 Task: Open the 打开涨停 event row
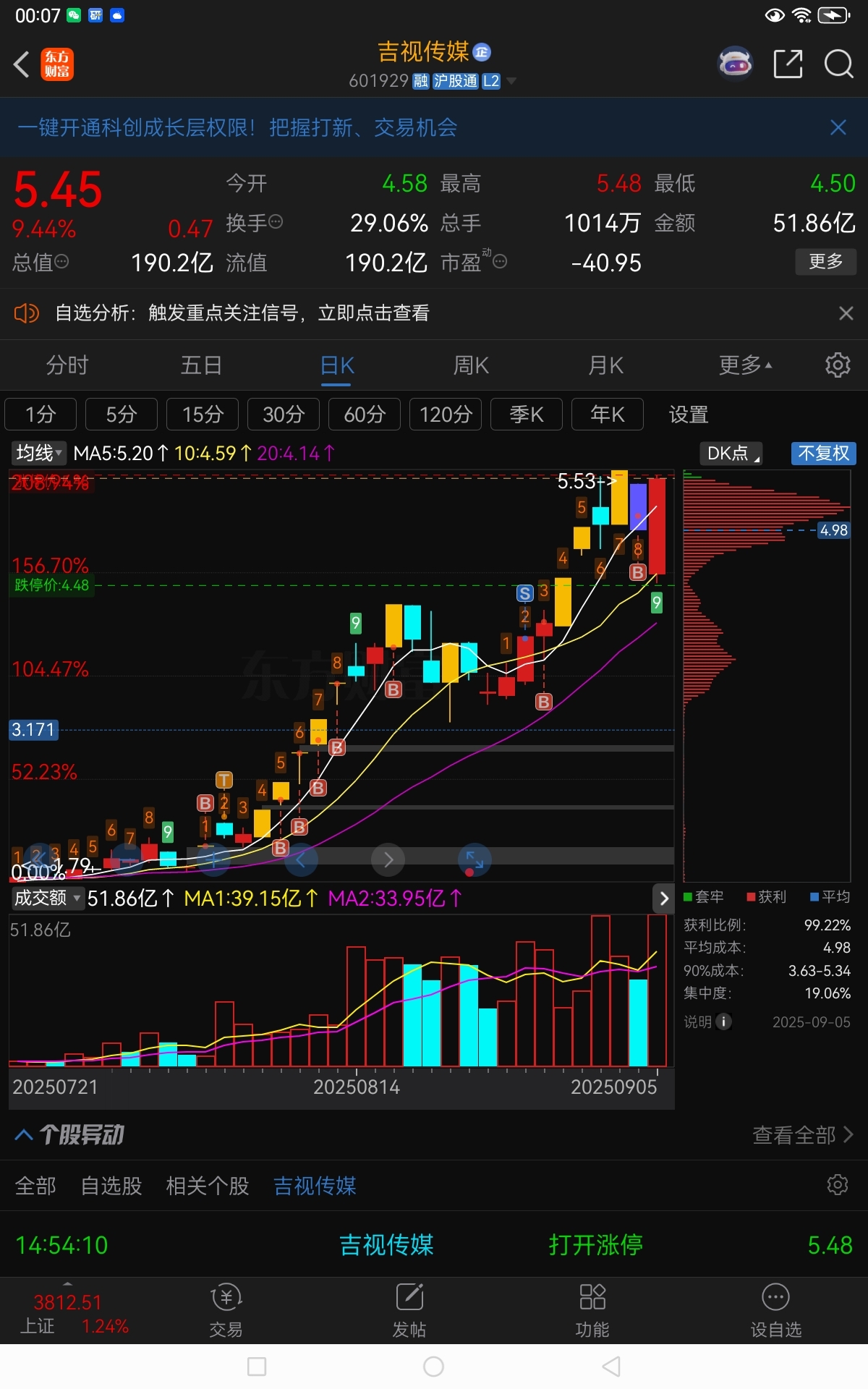pos(434,1245)
